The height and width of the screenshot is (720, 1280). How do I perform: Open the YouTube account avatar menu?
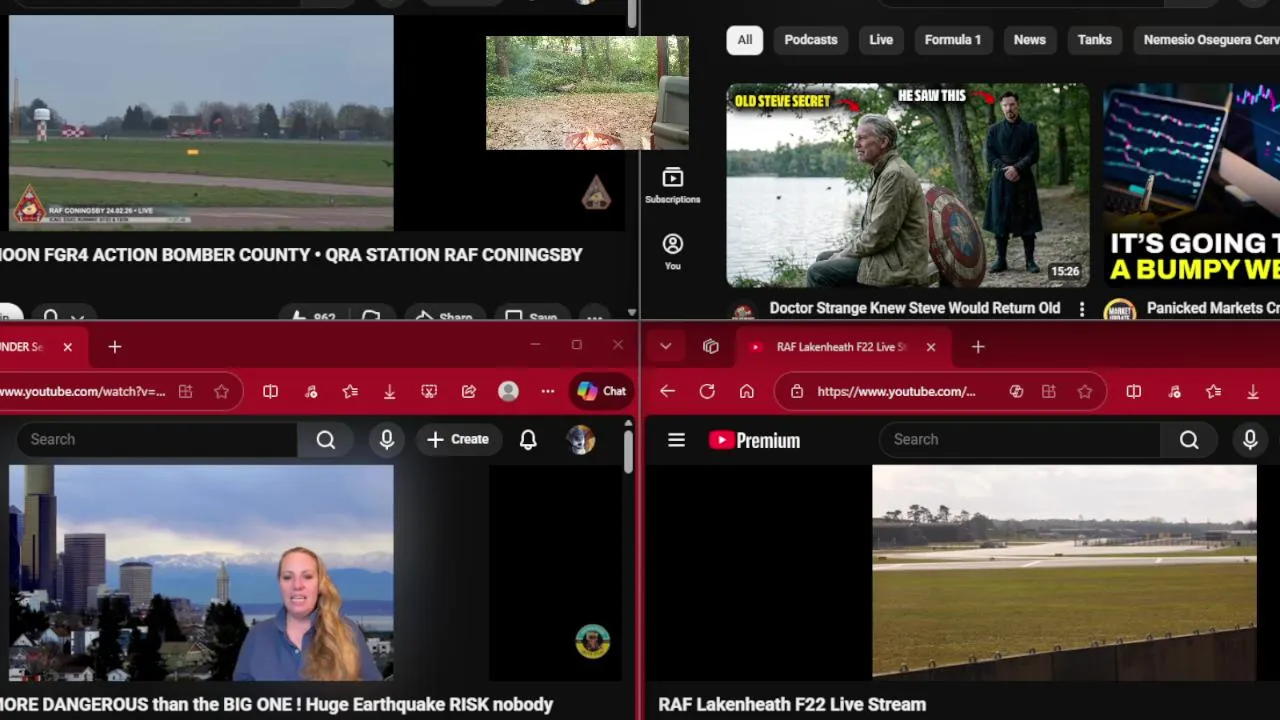(x=581, y=440)
